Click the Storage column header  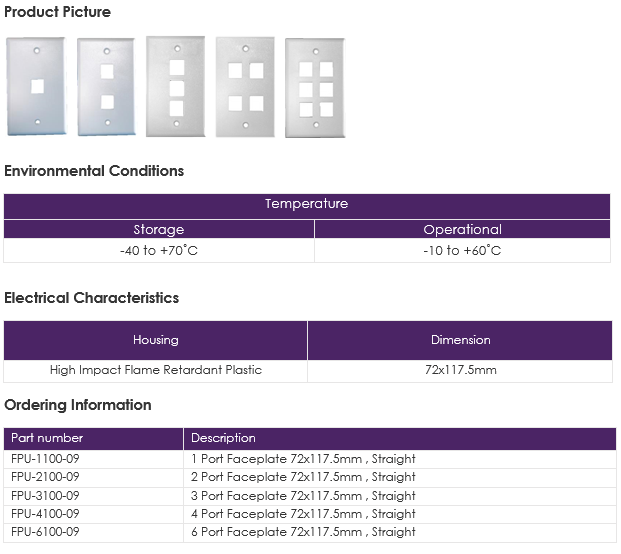(159, 229)
